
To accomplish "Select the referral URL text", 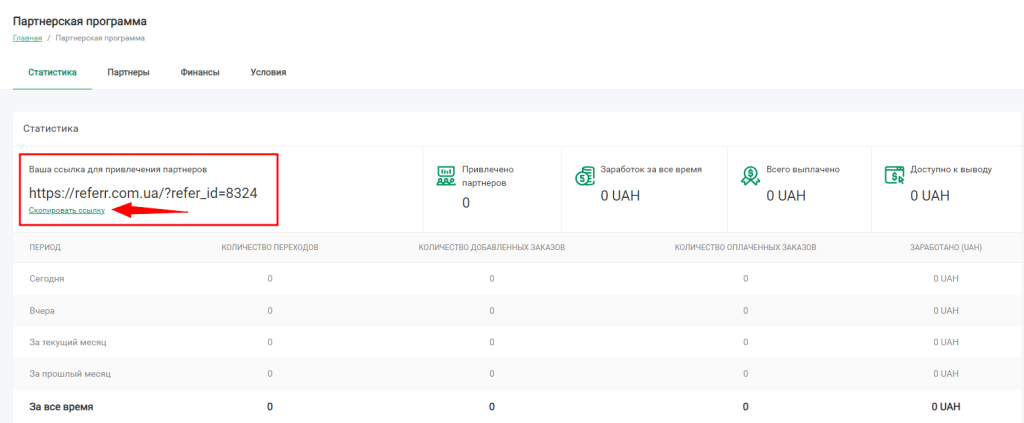I will tap(143, 193).
